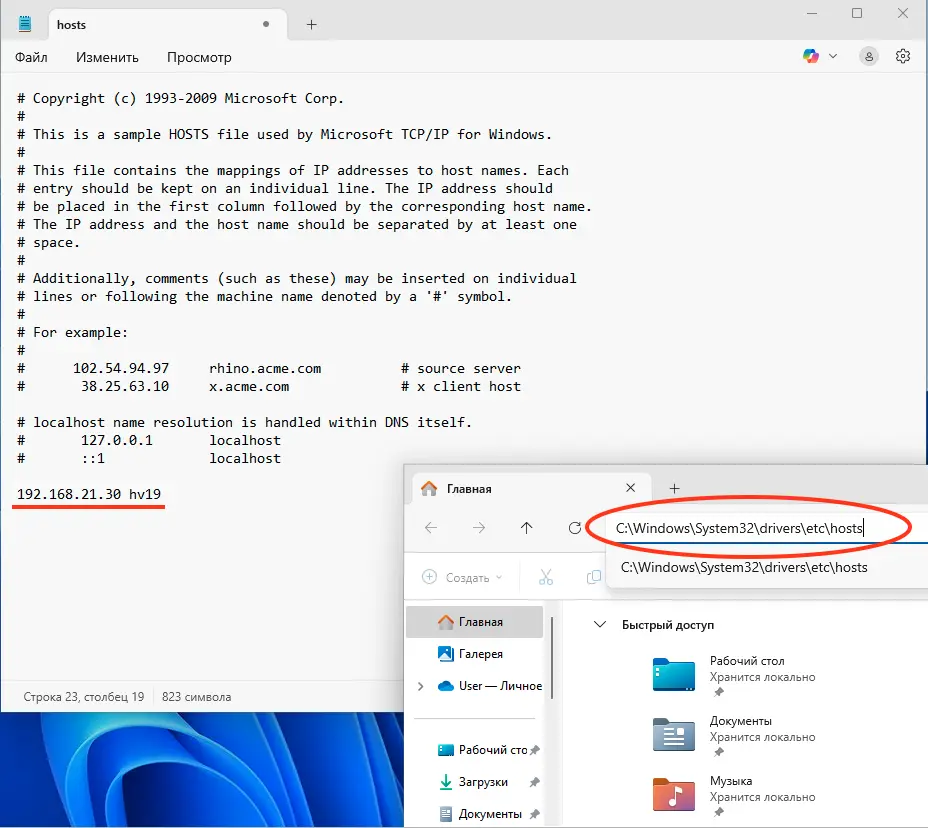
Task: Open the Создать dropdown in Explorer
Action: pos(462,577)
